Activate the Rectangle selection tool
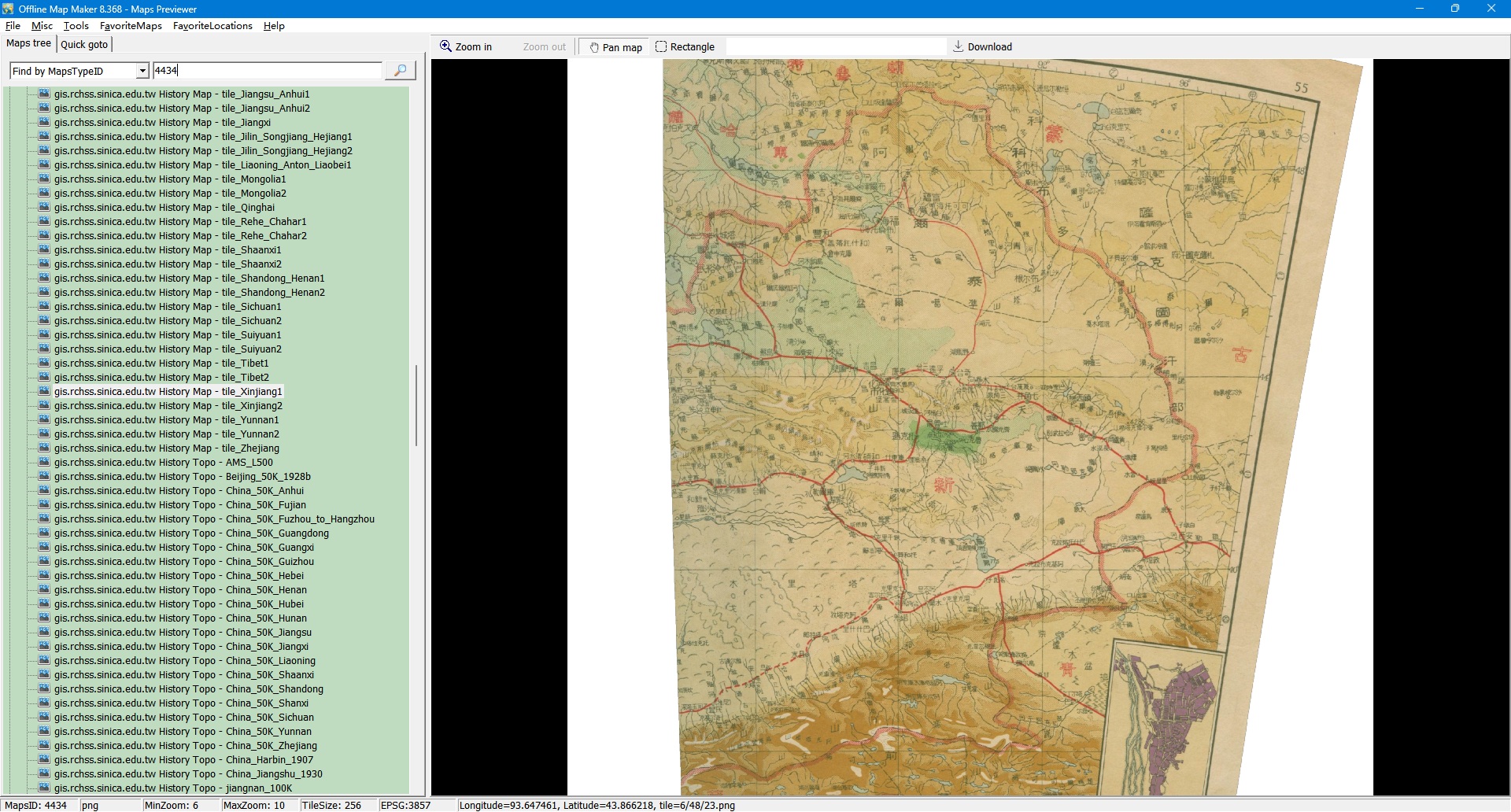The height and width of the screenshot is (812, 1511). point(685,47)
